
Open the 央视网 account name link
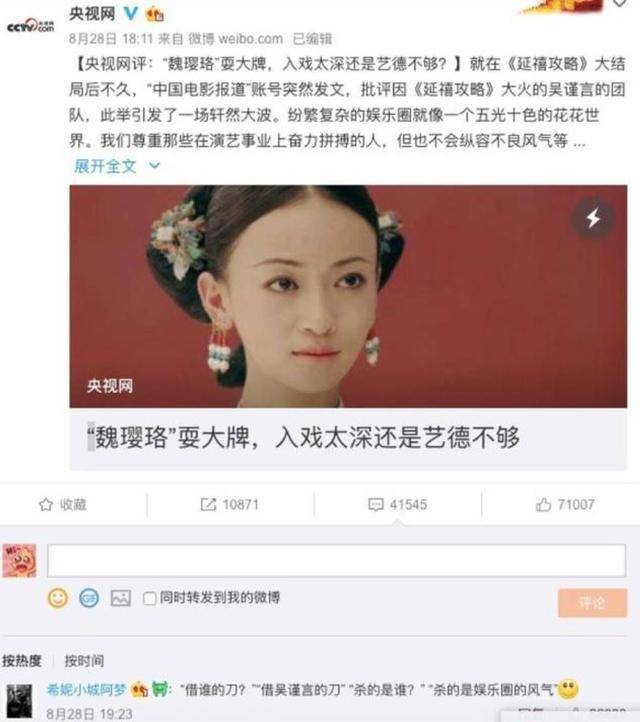[92, 14]
